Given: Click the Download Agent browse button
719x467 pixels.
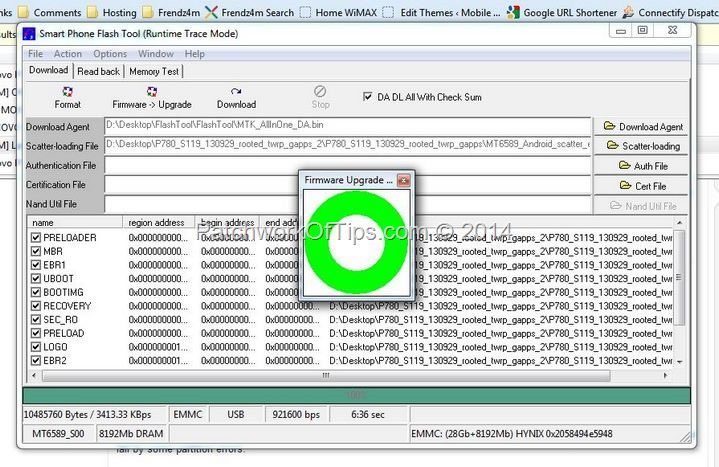Looking at the screenshot, I should tap(642, 127).
